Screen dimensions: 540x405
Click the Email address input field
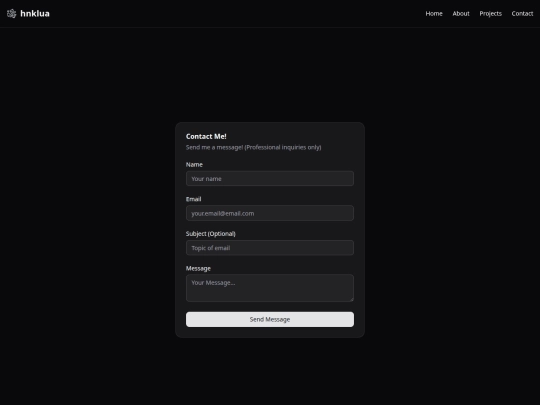pyautogui.click(x=270, y=213)
